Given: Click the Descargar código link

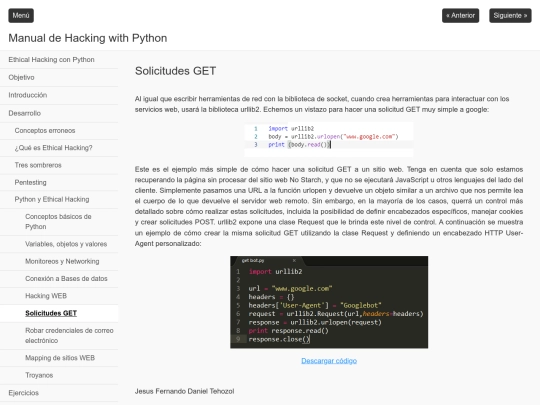Looking at the screenshot, I should pos(329,361).
